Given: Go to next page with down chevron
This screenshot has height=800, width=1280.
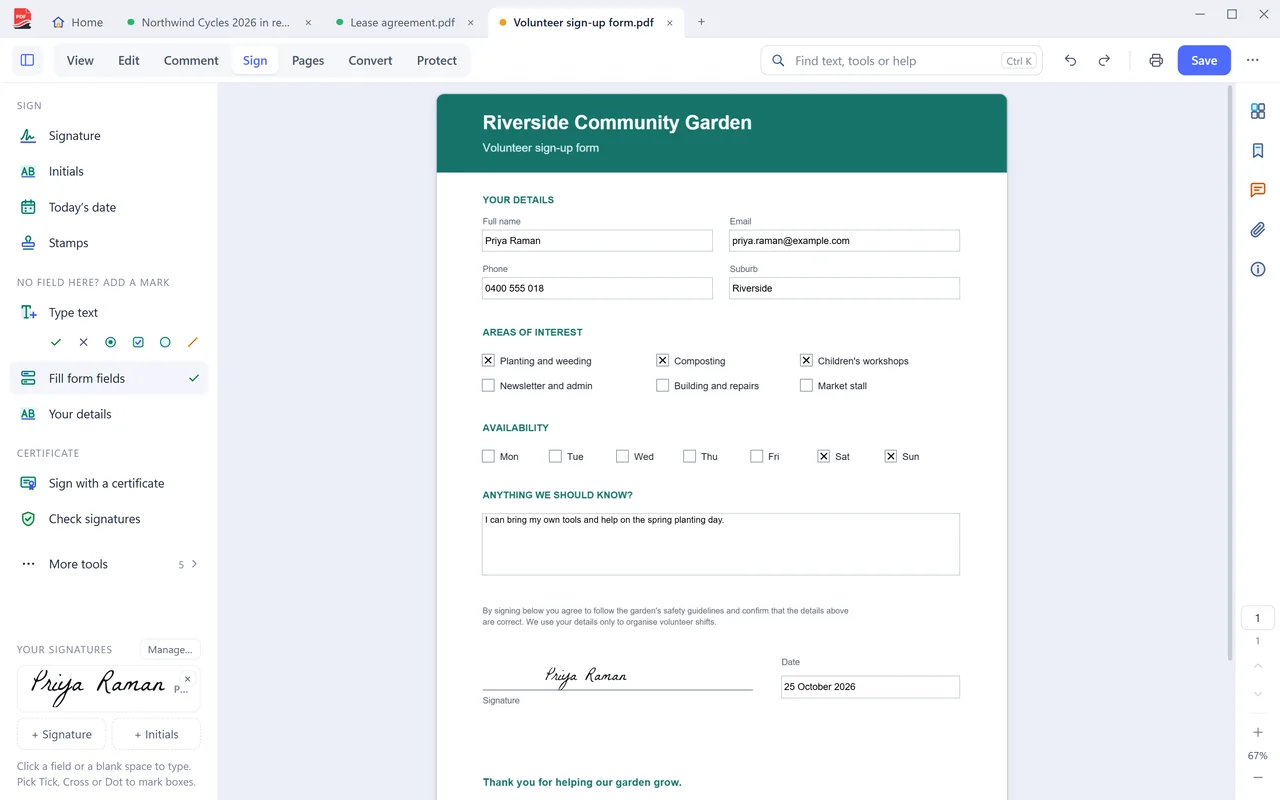Looking at the screenshot, I should click(1258, 694).
